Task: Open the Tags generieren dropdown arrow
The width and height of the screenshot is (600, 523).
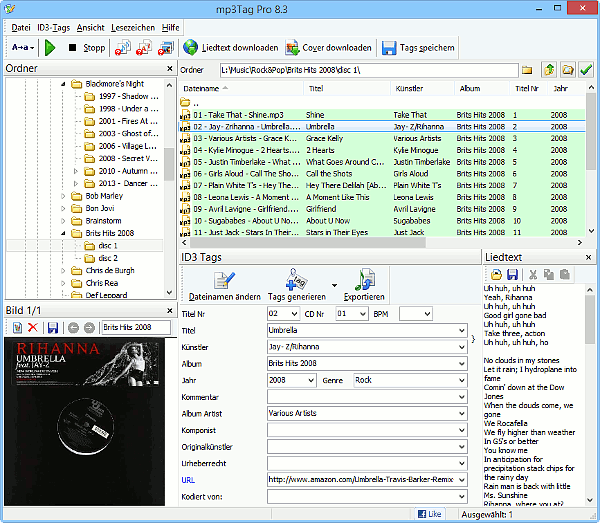Action: coord(334,285)
